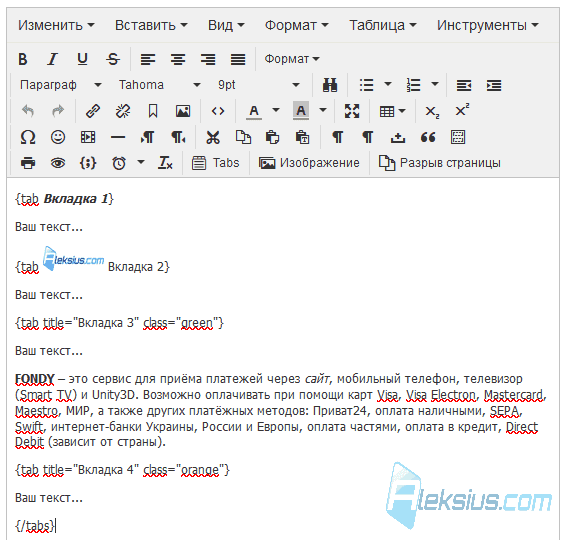Toggle bold formatting
This screenshot has width=564, height=540.
click(x=23, y=59)
